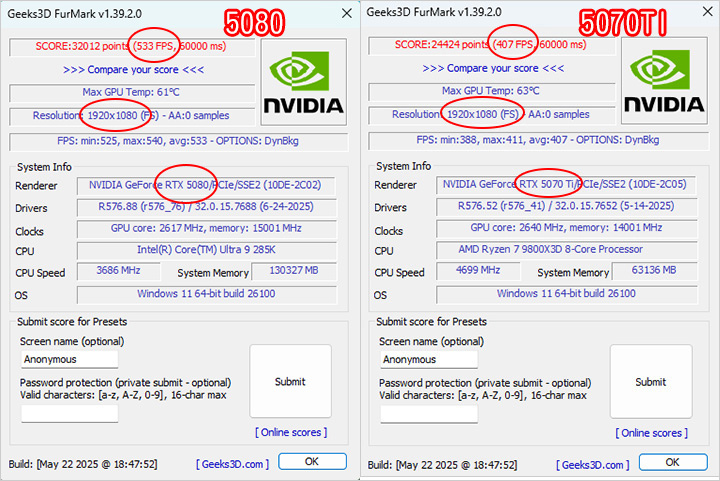
Task: Select the SCORE:32012 points text
Action: point(82,46)
